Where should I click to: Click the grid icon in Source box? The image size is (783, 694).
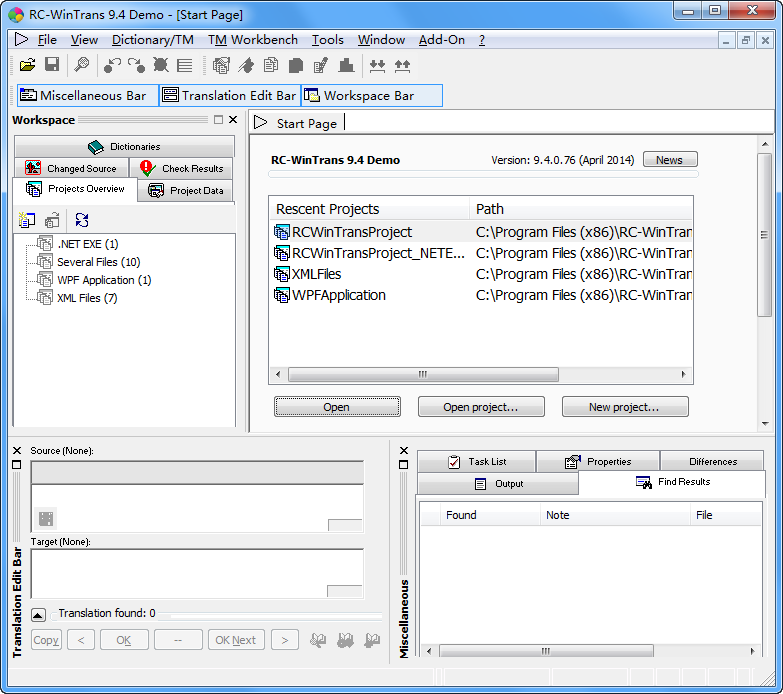(46, 519)
